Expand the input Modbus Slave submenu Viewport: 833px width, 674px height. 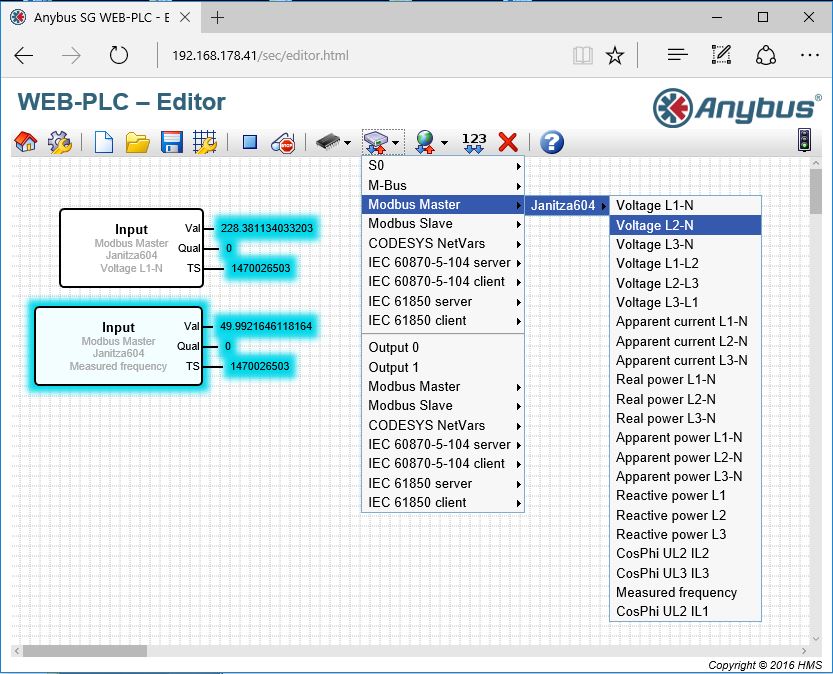coord(443,224)
